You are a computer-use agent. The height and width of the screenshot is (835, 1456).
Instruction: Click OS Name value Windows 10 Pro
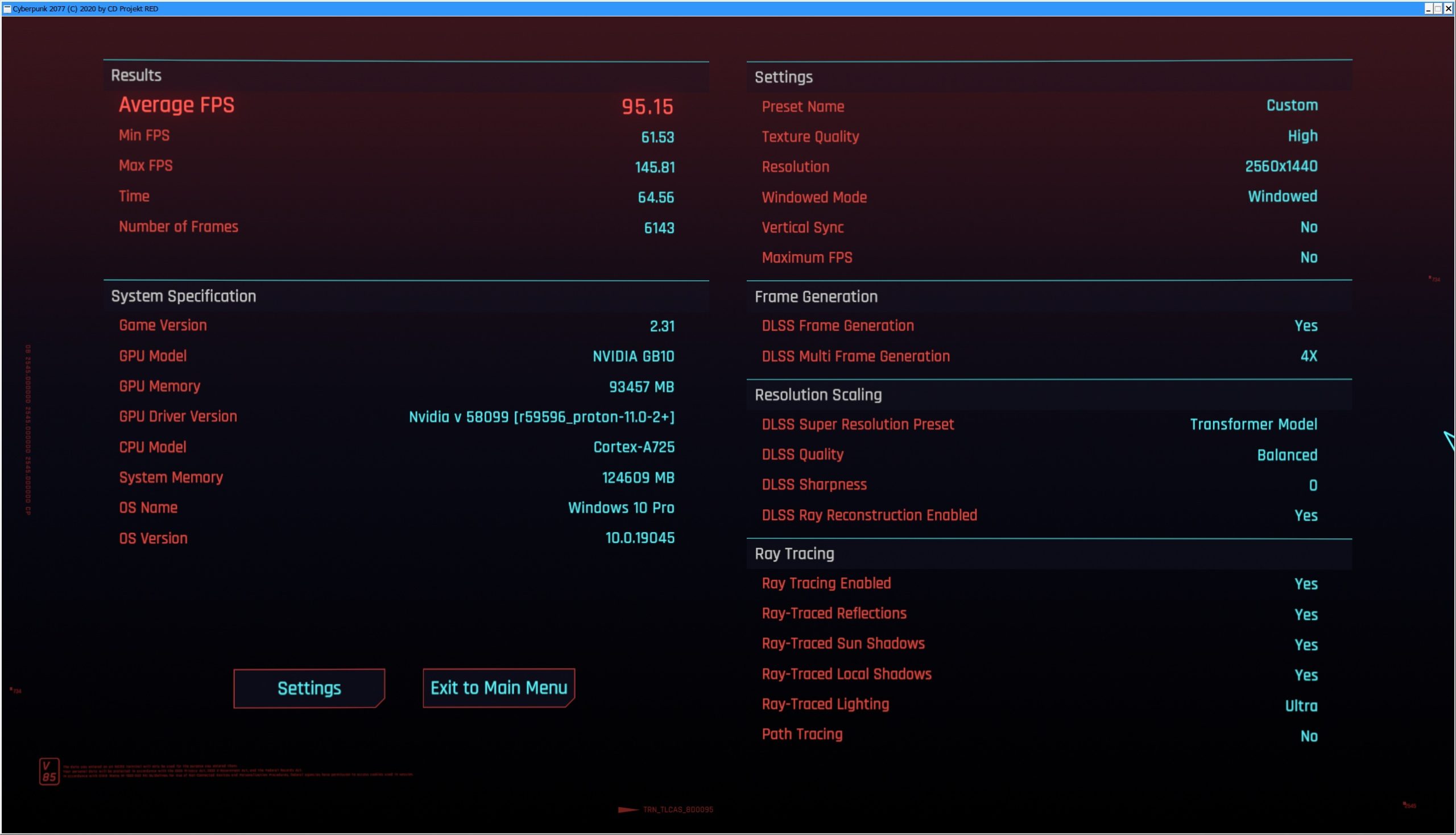(621, 508)
